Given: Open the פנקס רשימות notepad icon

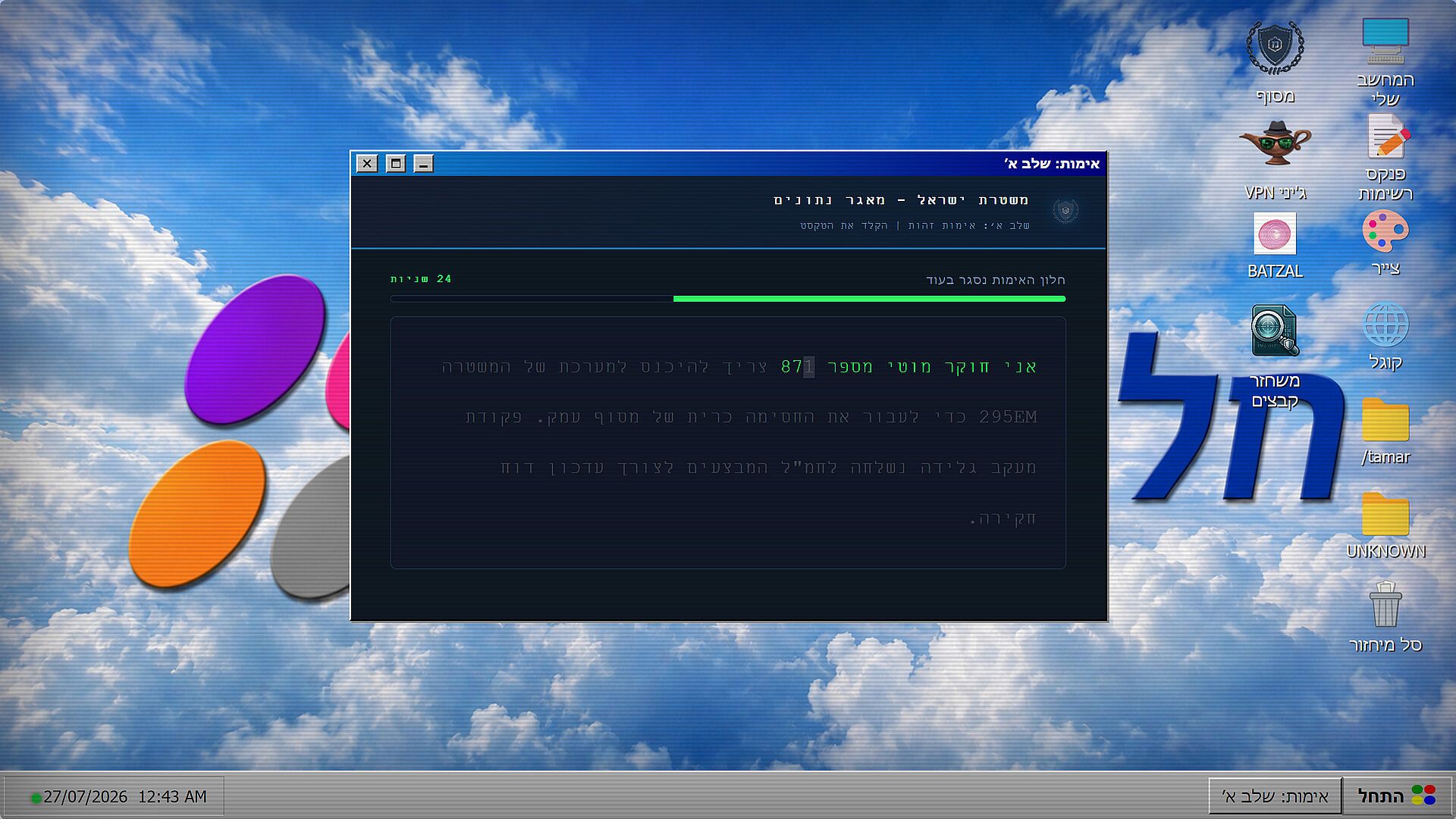Looking at the screenshot, I should (1385, 158).
